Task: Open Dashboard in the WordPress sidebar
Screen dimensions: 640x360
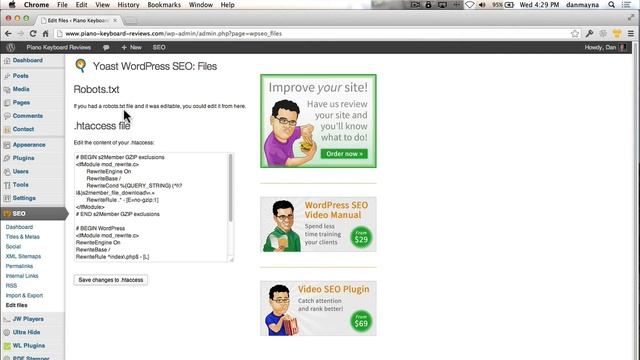Action: point(27,60)
